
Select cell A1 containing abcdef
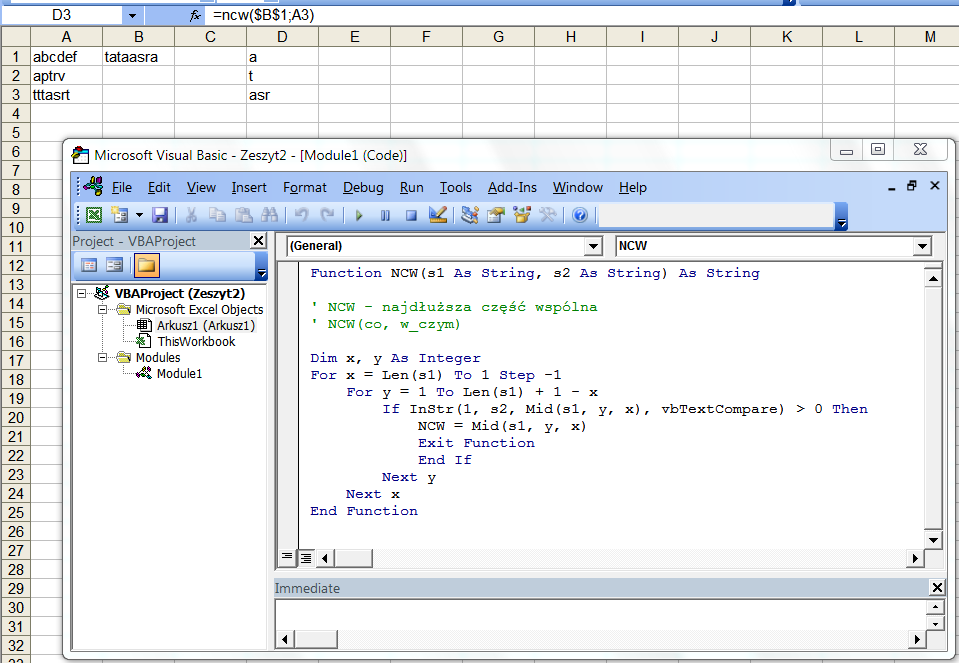click(x=67, y=57)
